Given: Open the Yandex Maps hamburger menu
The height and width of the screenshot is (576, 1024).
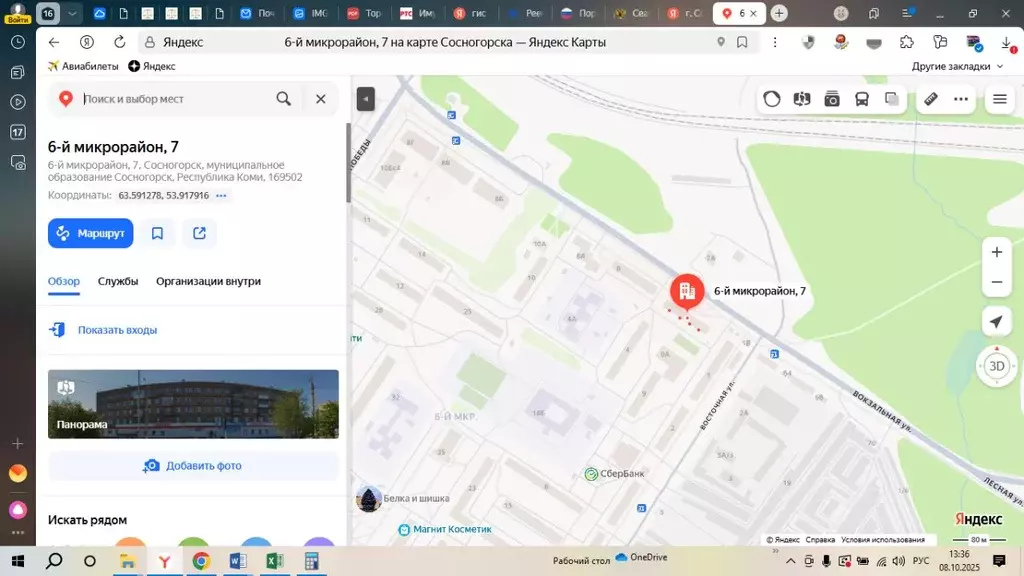Looking at the screenshot, I should 999,99.
